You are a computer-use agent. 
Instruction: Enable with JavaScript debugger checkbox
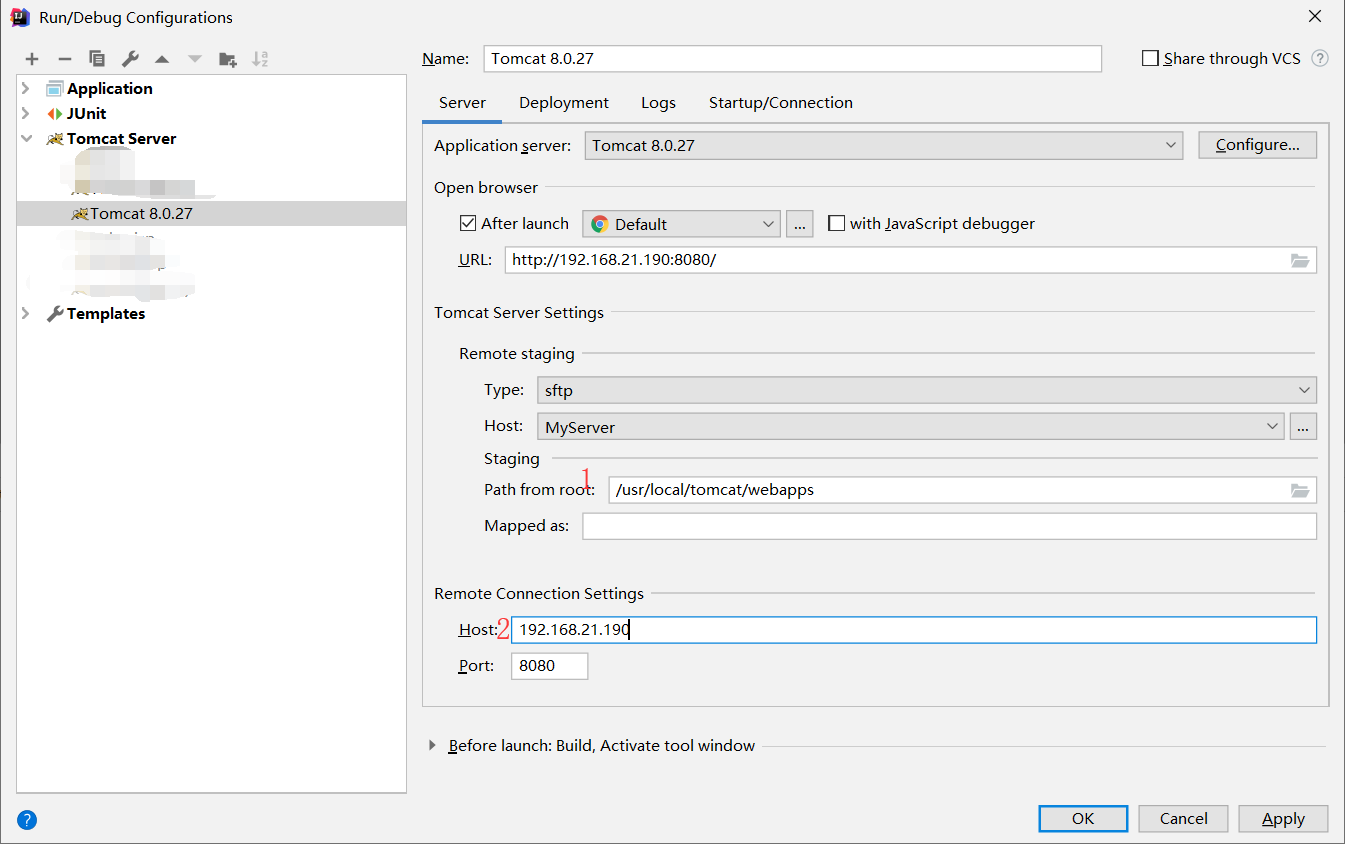(x=837, y=223)
